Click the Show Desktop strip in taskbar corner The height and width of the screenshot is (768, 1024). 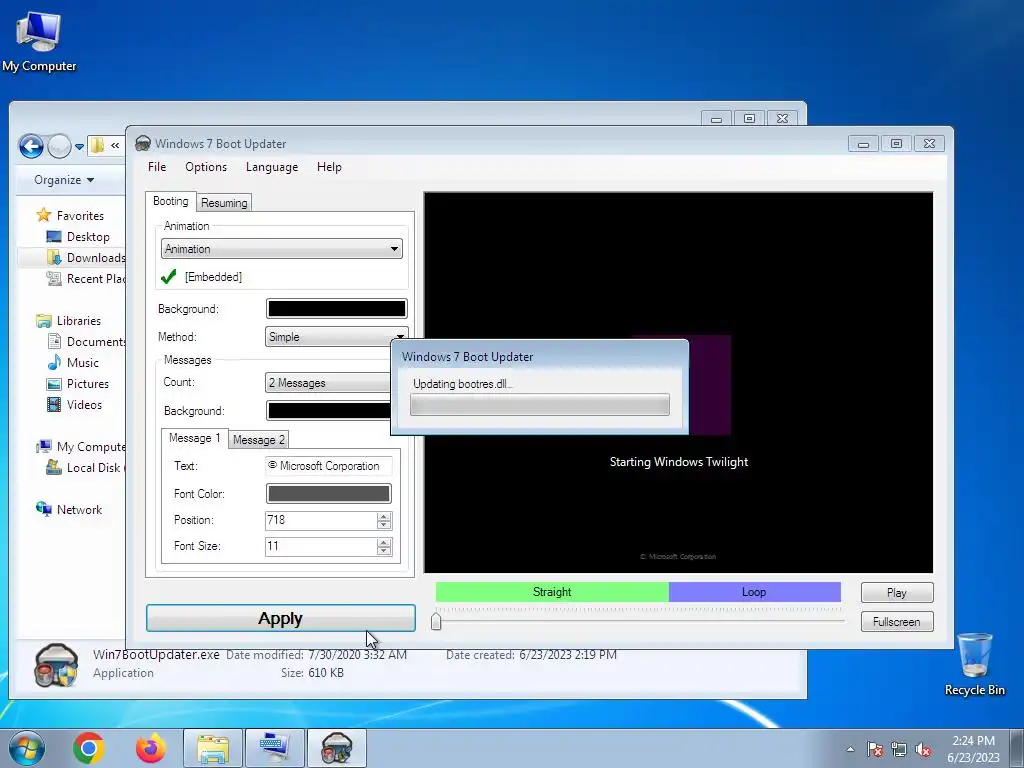click(1017, 748)
